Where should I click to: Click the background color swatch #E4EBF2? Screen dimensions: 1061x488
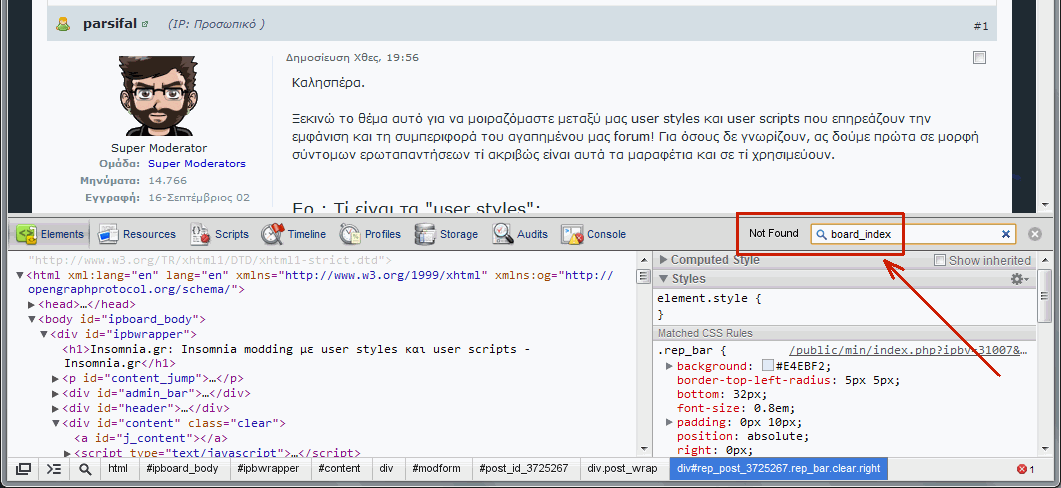click(x=767, y=366)
